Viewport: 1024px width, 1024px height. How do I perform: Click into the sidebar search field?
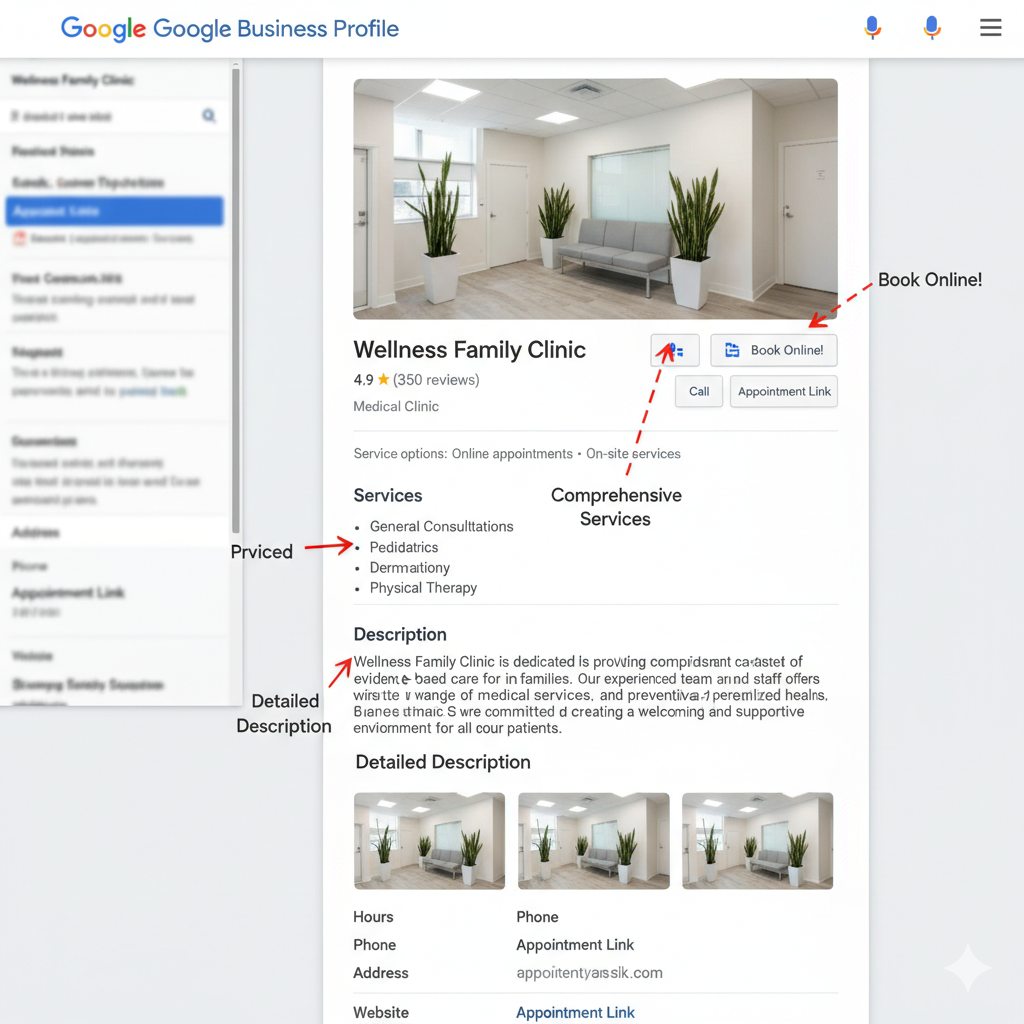[x=100, y=116]
